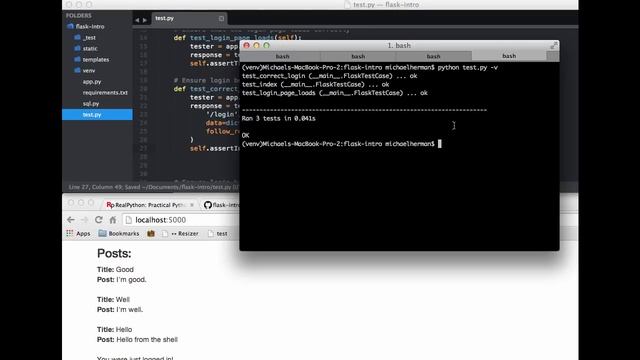This screenshot has height=360, width=640.
Task: Open the _test folder in sidebar
Action: point(89,38)
